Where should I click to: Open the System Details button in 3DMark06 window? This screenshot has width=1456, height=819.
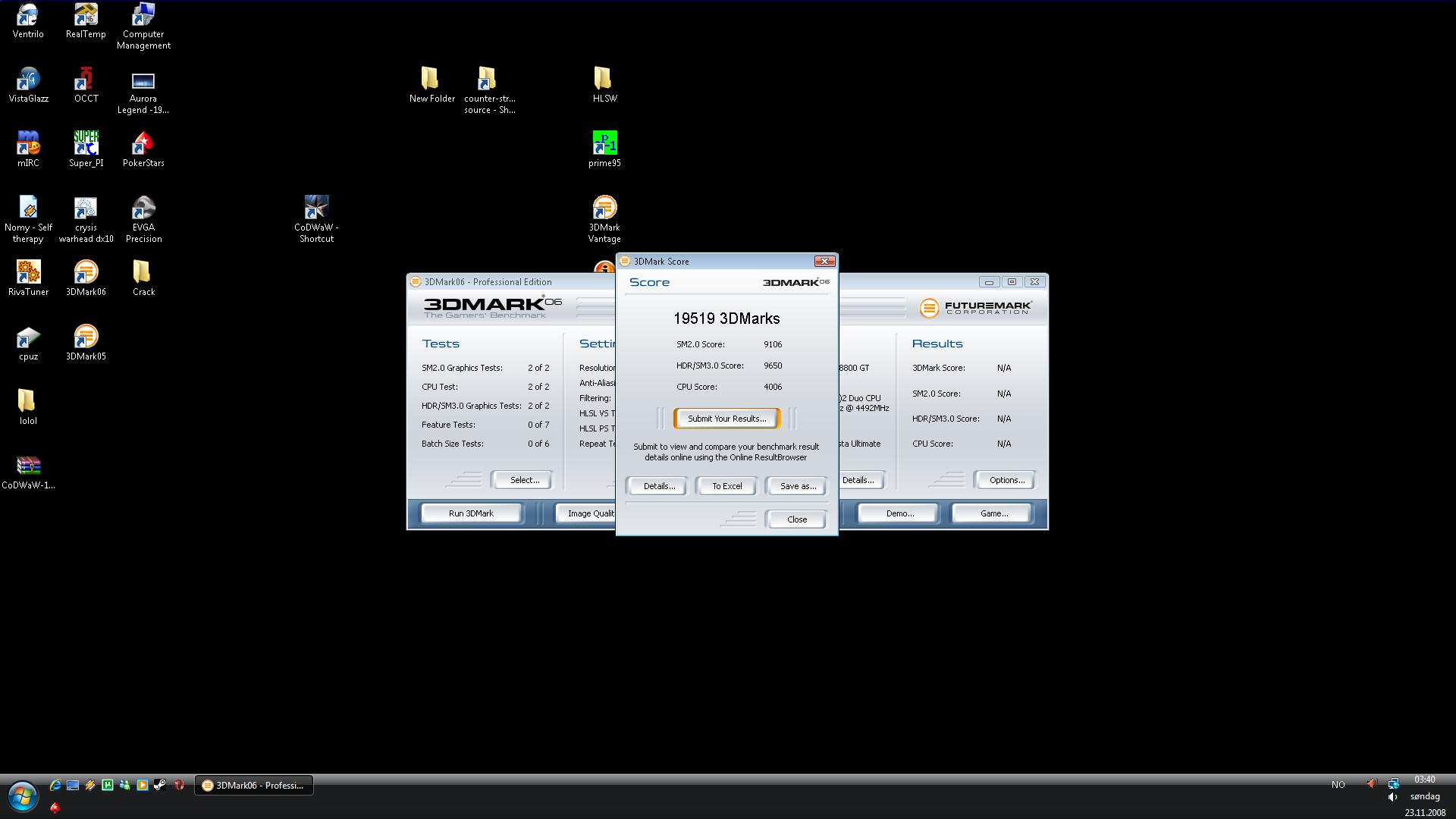point(861,480)
